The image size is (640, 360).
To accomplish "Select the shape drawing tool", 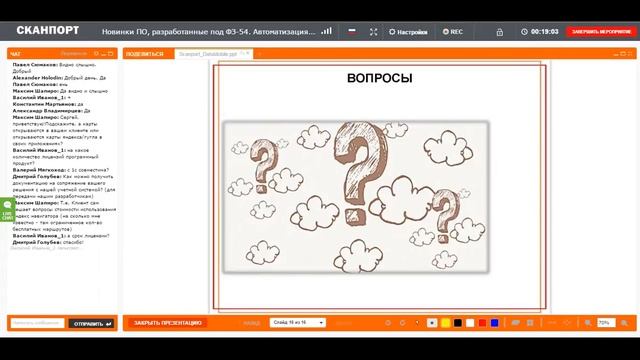I will point(567,323).
